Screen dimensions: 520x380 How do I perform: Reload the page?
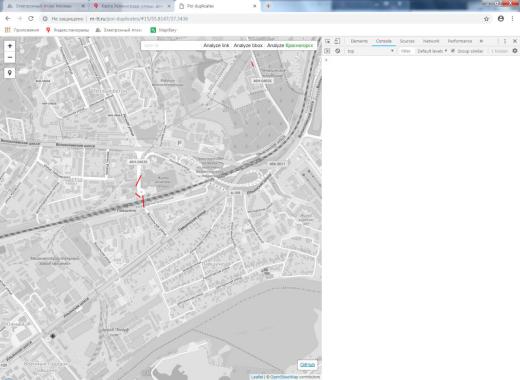31,19
